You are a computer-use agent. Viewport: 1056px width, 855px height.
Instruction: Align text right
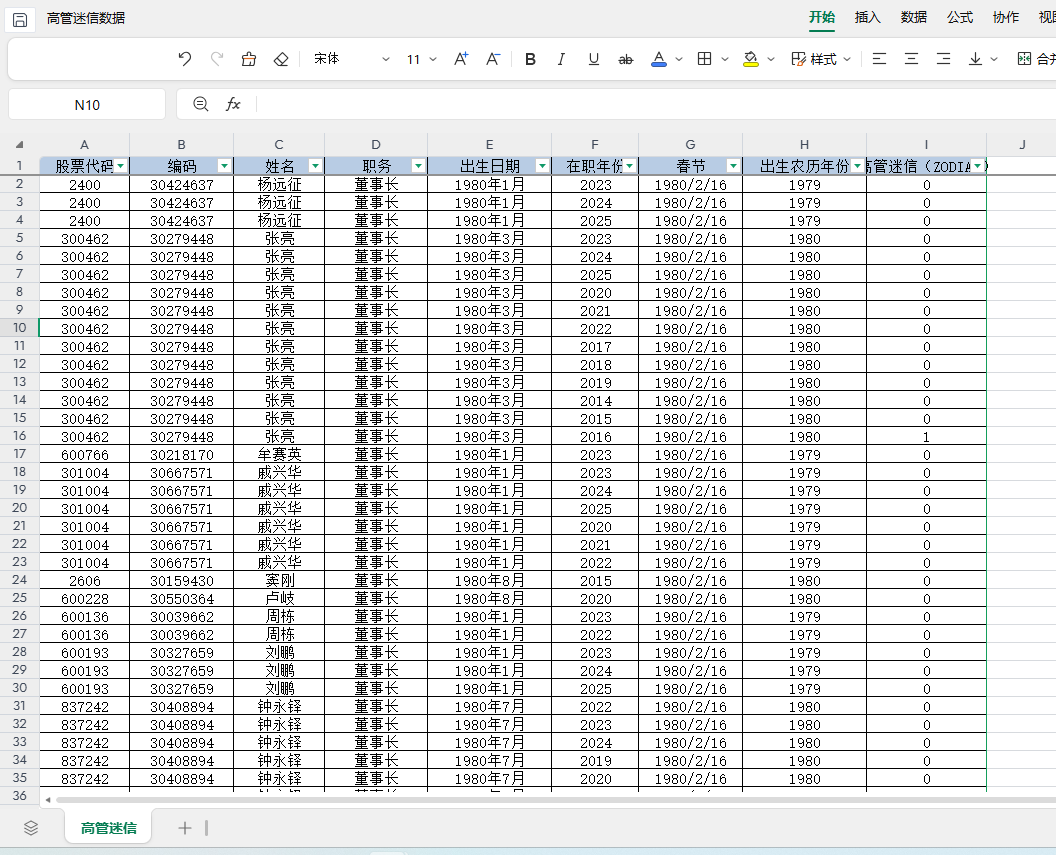click(944, 59)
